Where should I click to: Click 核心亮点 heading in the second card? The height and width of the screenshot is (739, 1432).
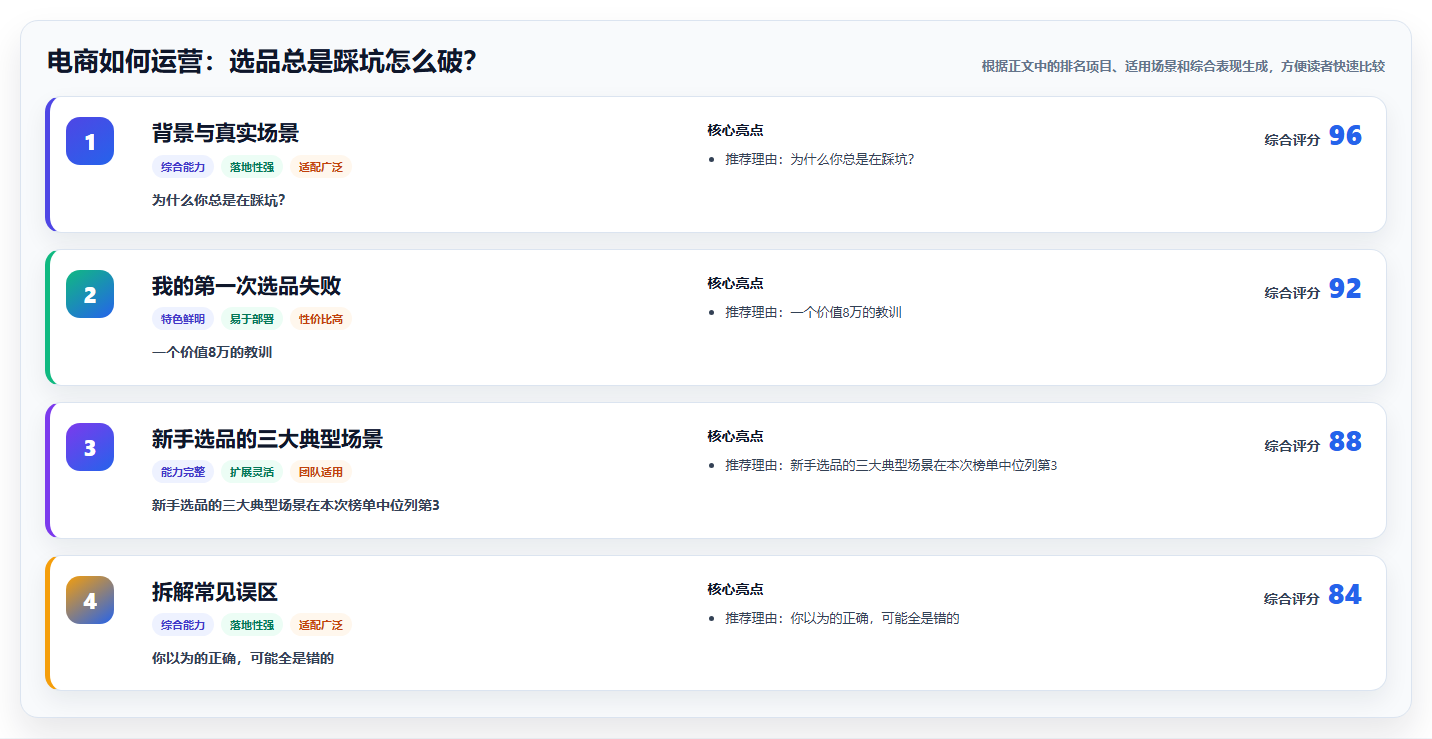click(735, 283)
